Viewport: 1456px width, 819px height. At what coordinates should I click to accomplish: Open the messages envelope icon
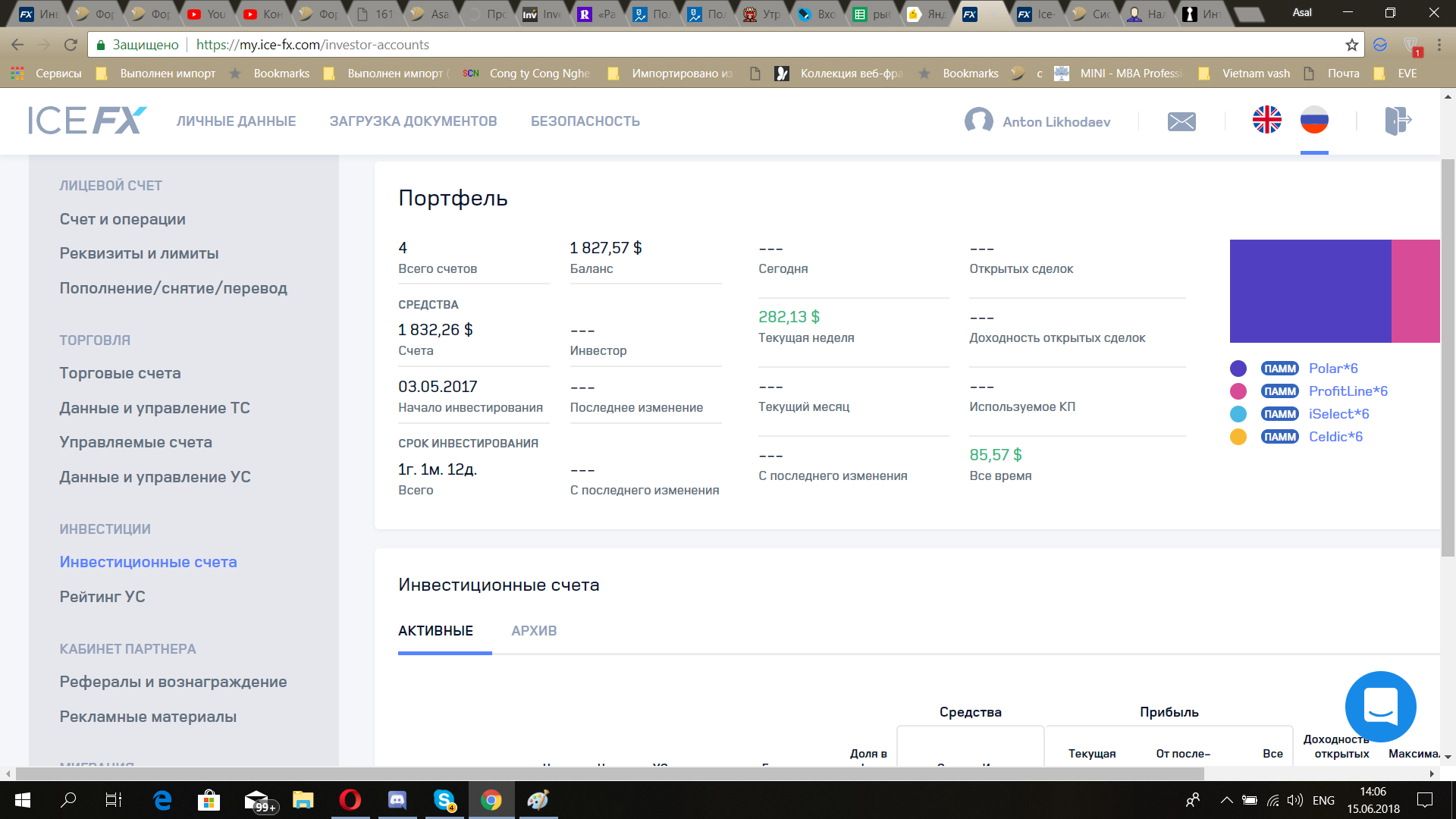pos(1181,121)
